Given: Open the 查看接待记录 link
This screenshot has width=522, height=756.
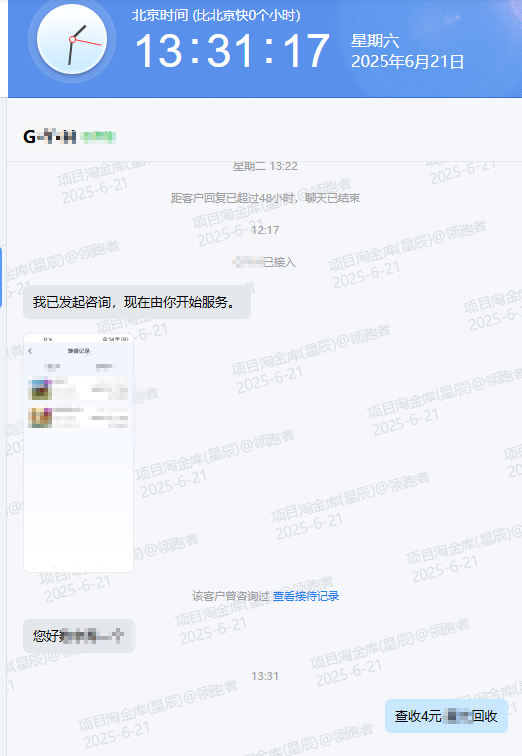Looking at the screenshot, I should coord(306,596).
